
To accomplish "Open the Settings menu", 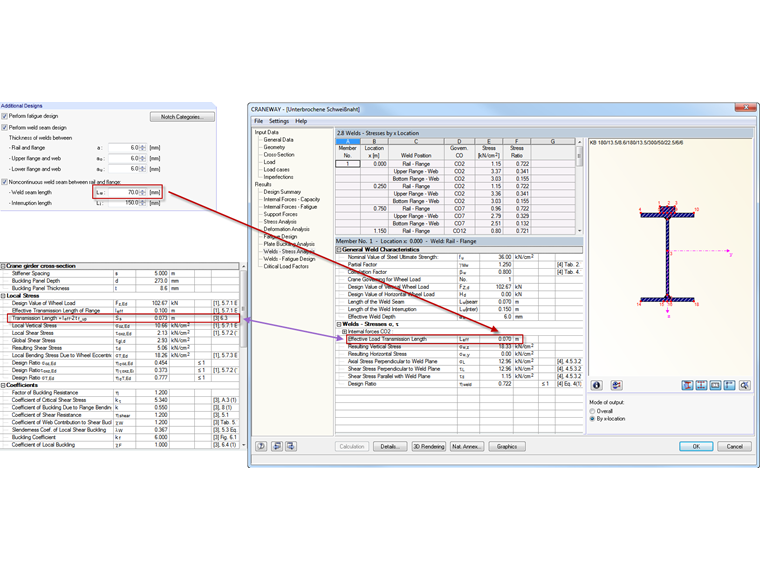I will point(279,121).
